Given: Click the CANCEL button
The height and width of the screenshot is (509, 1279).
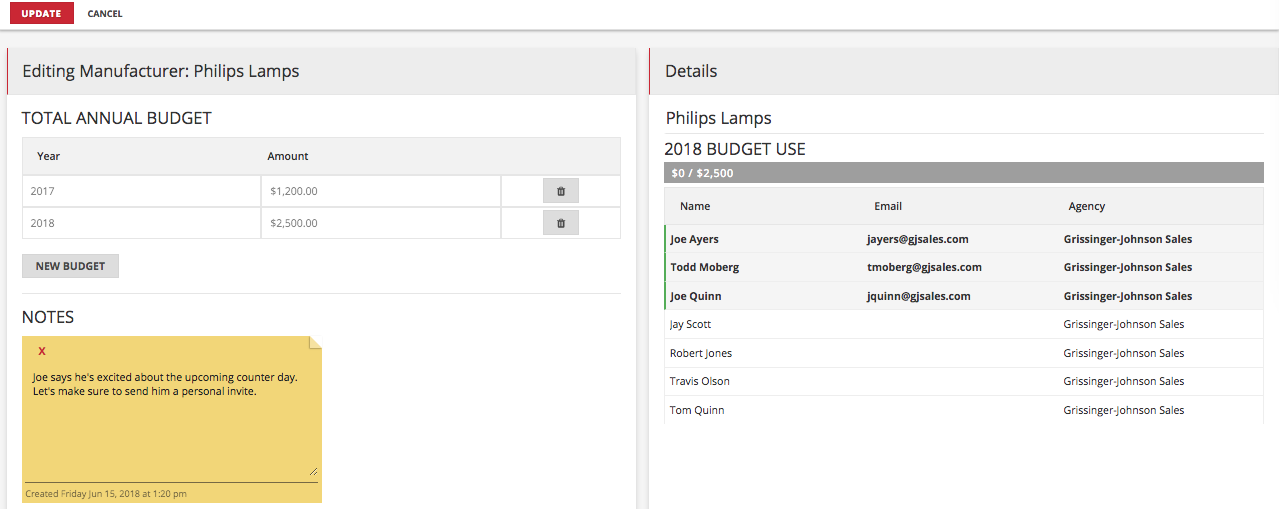Looking at the screenshot, I should tap(105, 14).
